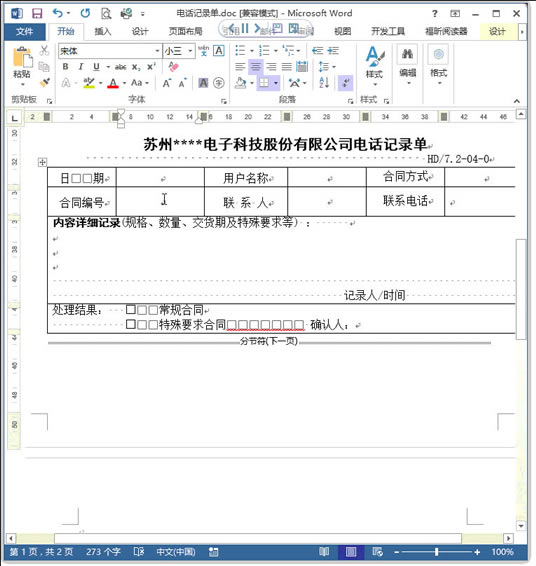The width and height of the screenshot is (536, 566).
Task: Open the font name dropdown
Action: click(x=157, y=51)
